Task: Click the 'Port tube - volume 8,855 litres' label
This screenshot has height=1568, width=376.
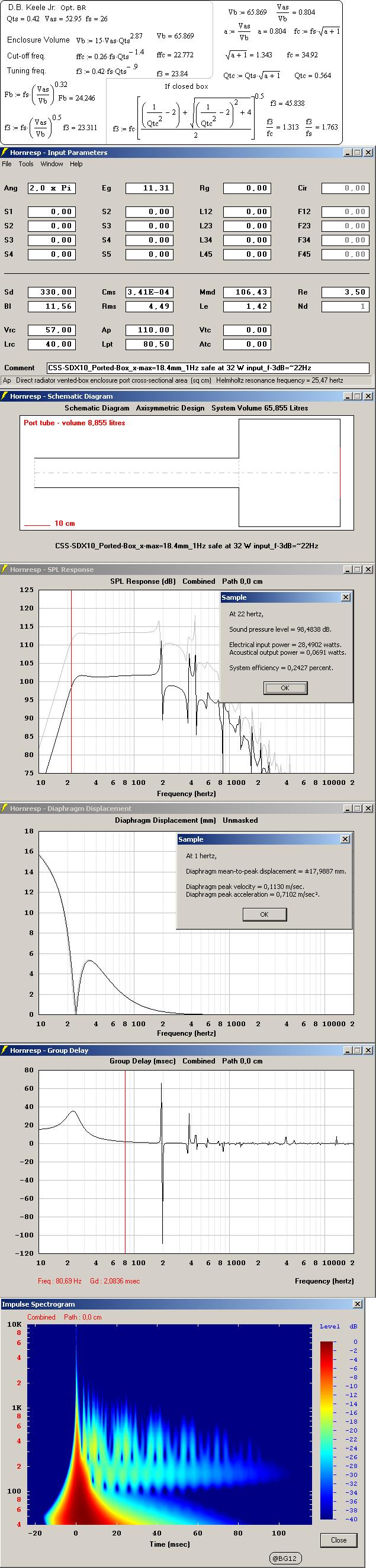Action: [66, 422]
